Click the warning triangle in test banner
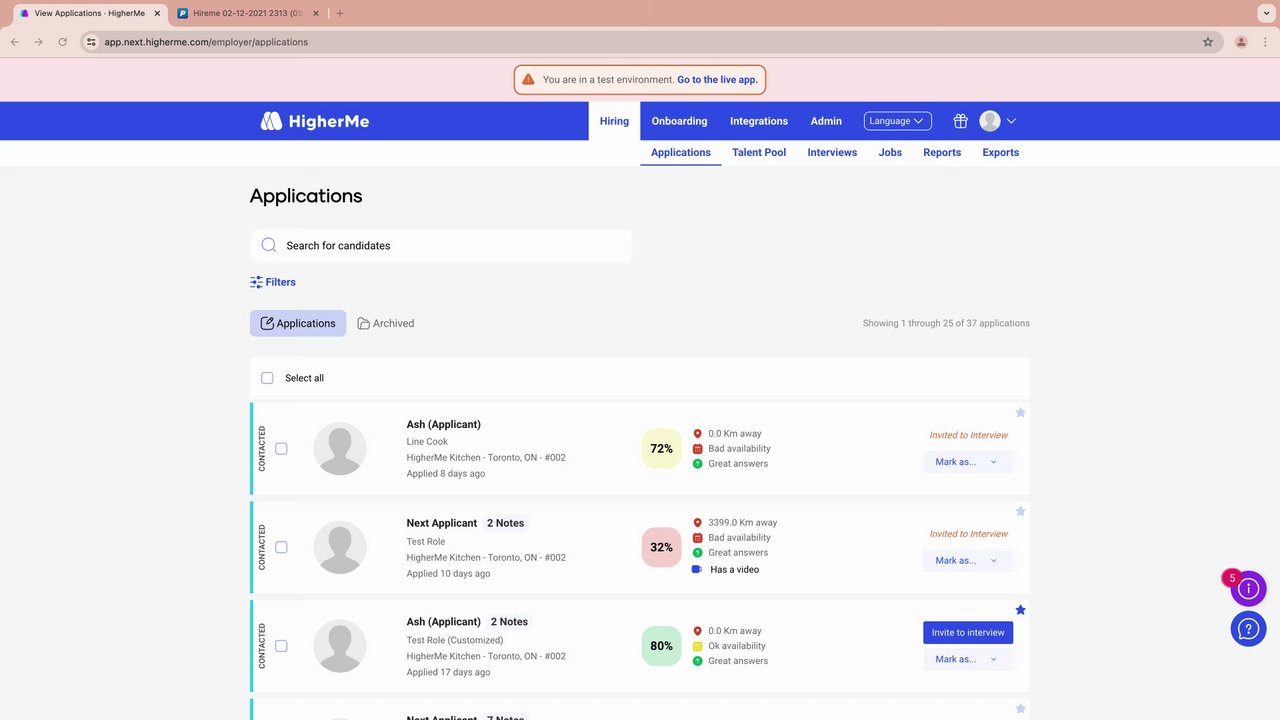This screenshot has width=1280, height=720. [x=528, y=79]
